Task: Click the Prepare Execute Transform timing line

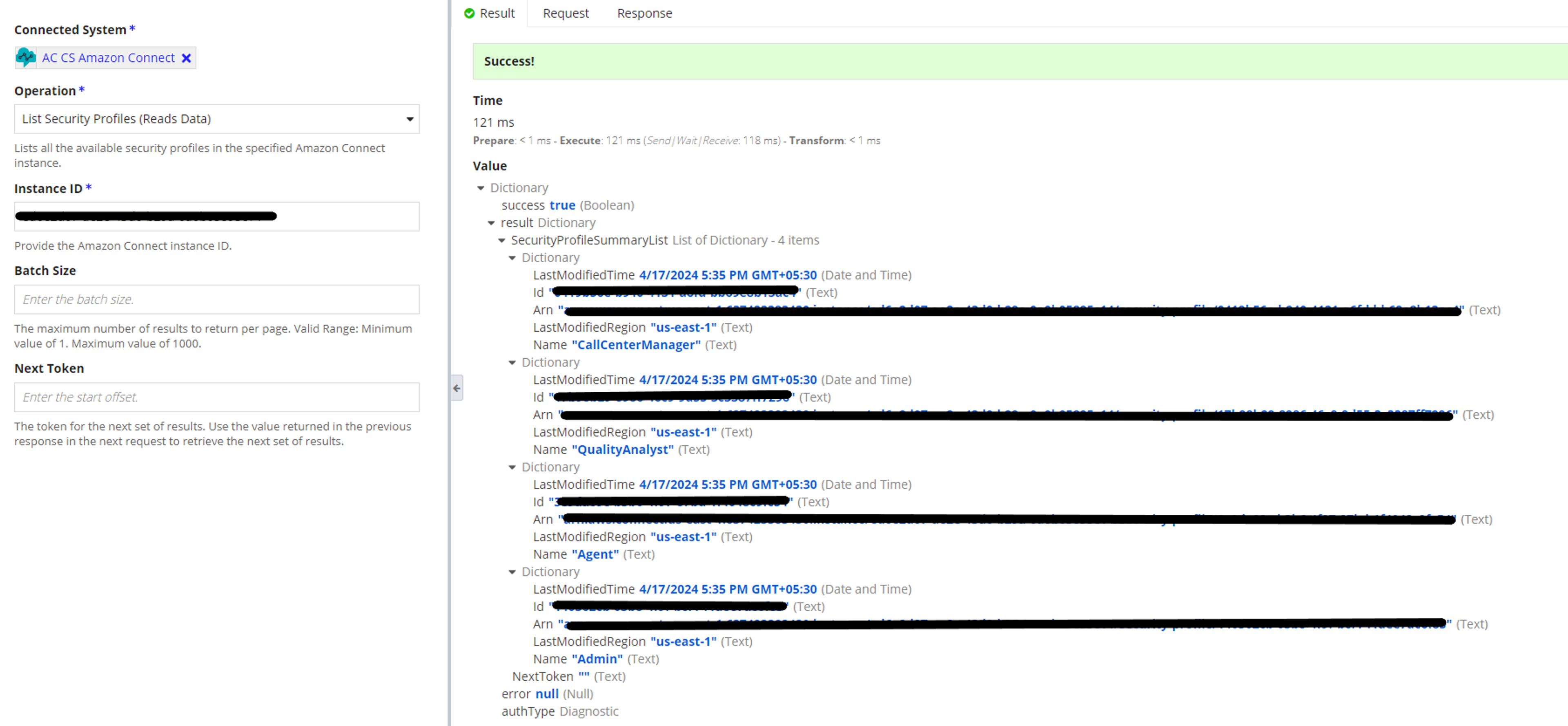Action: (x=676, y=141)
